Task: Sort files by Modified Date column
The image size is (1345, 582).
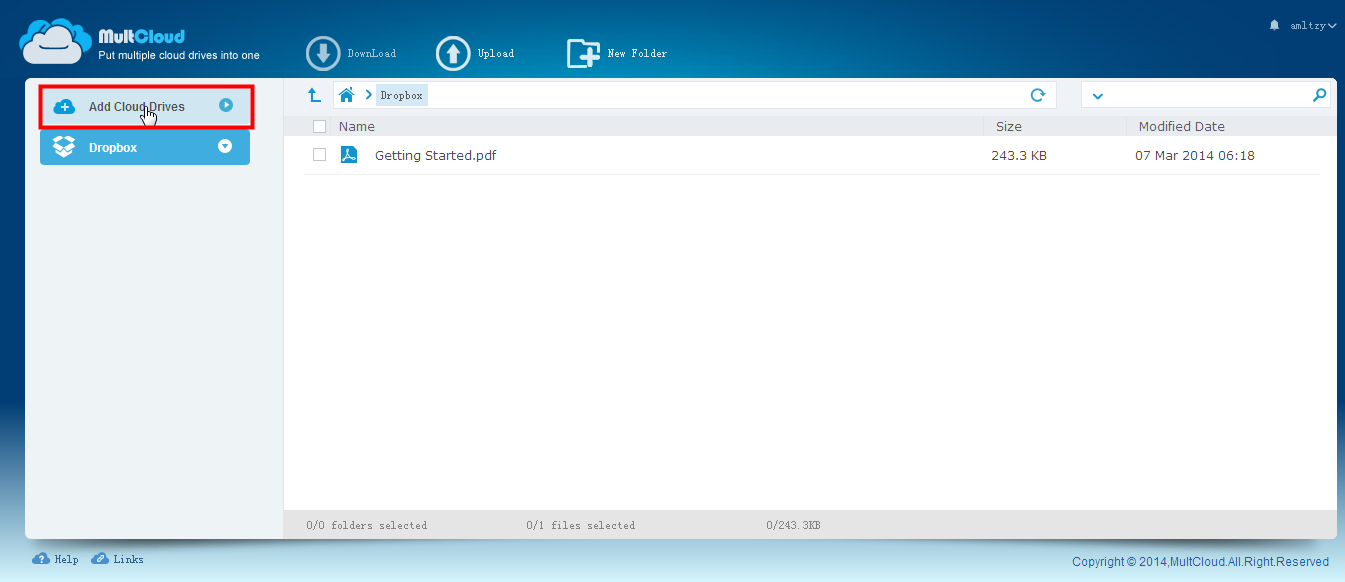Action: 1181,126
